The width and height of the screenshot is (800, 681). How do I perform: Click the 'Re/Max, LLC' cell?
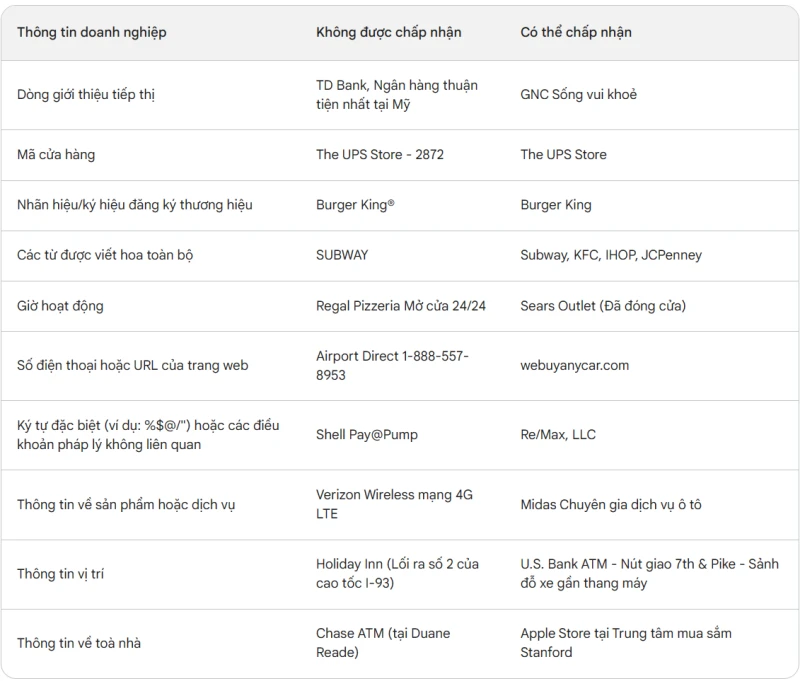point(558,435)
